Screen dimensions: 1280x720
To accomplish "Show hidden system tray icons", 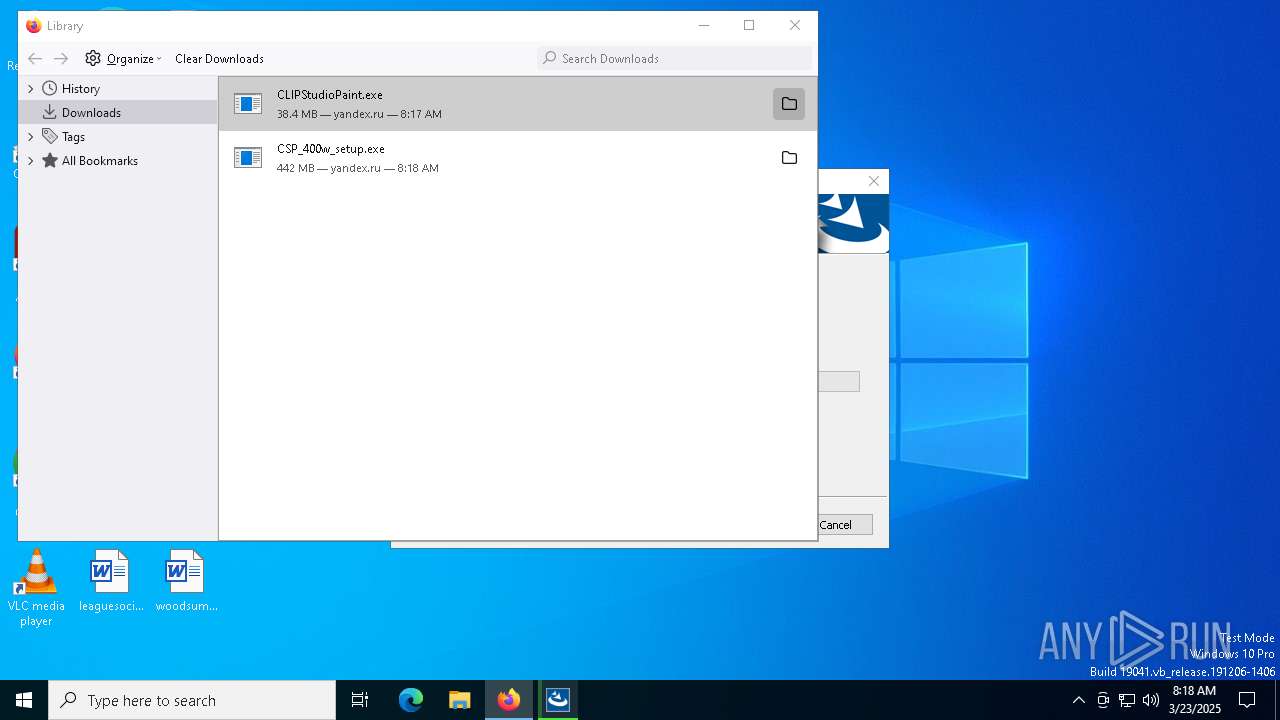I will click(x=1078, y=700).
